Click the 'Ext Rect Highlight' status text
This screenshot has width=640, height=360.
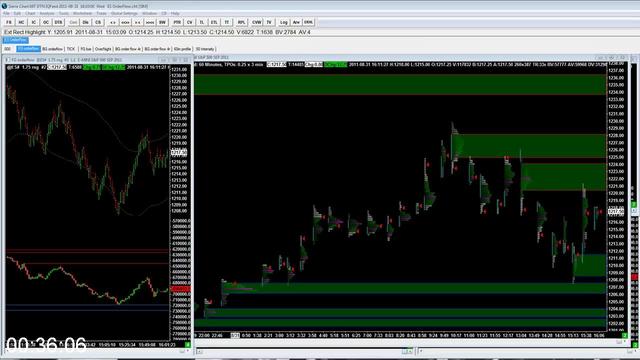click(24, 32)
